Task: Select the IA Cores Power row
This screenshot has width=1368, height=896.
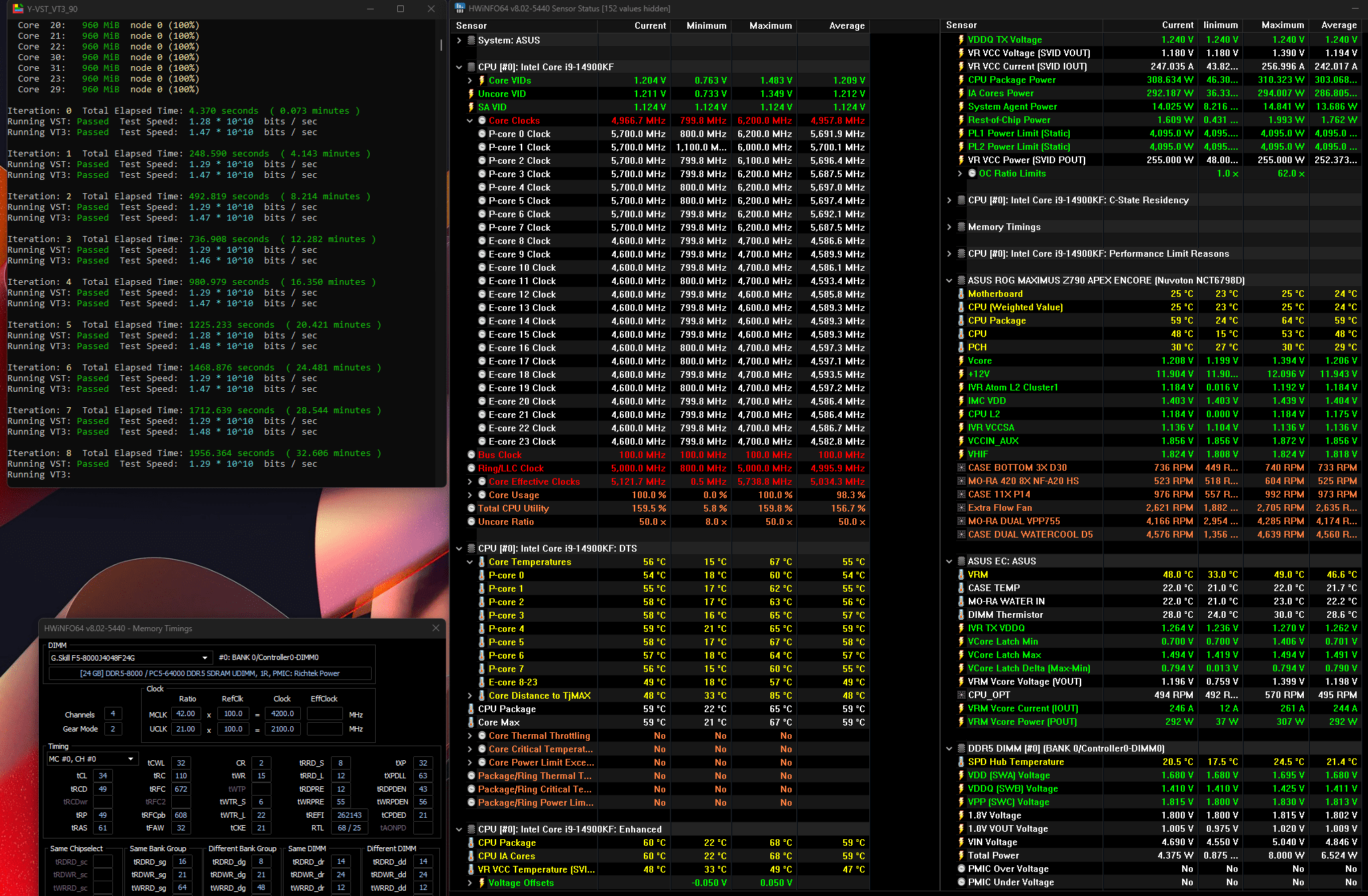Action: coord(1151,93)
